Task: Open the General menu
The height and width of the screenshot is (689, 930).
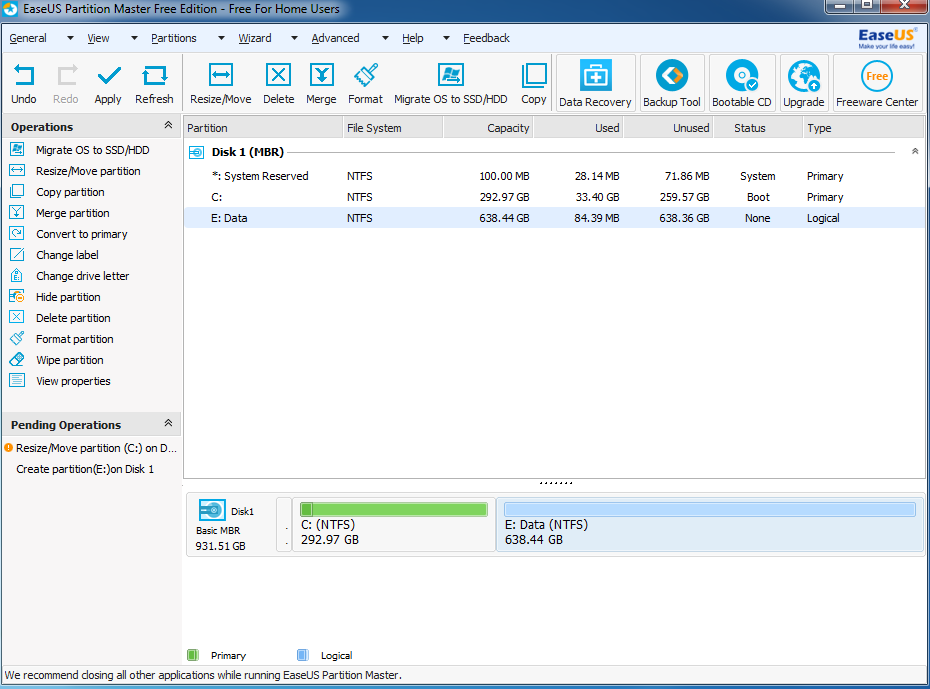Action: pyautogui.click(x=28, y=38)
